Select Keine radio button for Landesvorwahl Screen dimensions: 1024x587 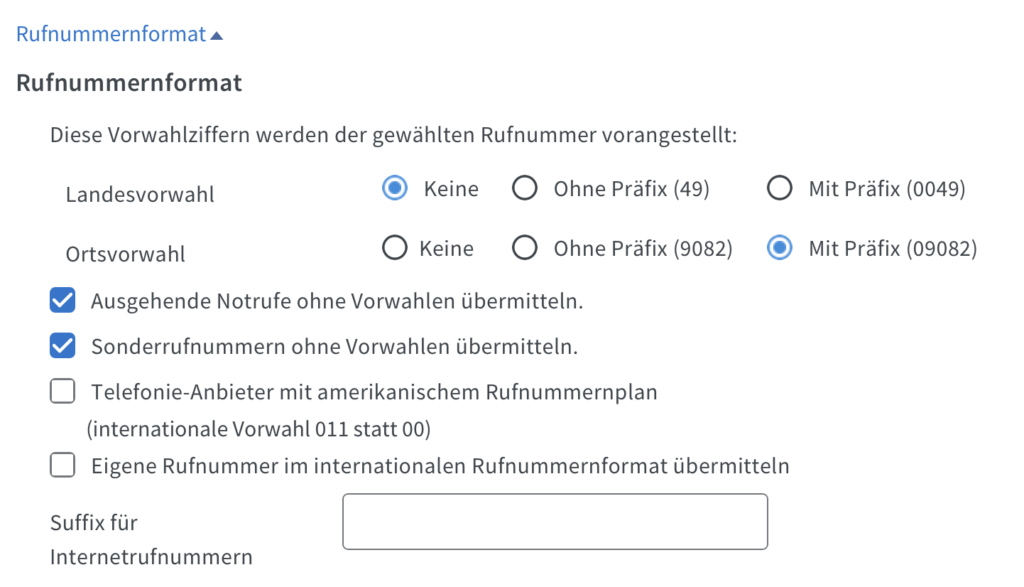click(x=395, y=189)
